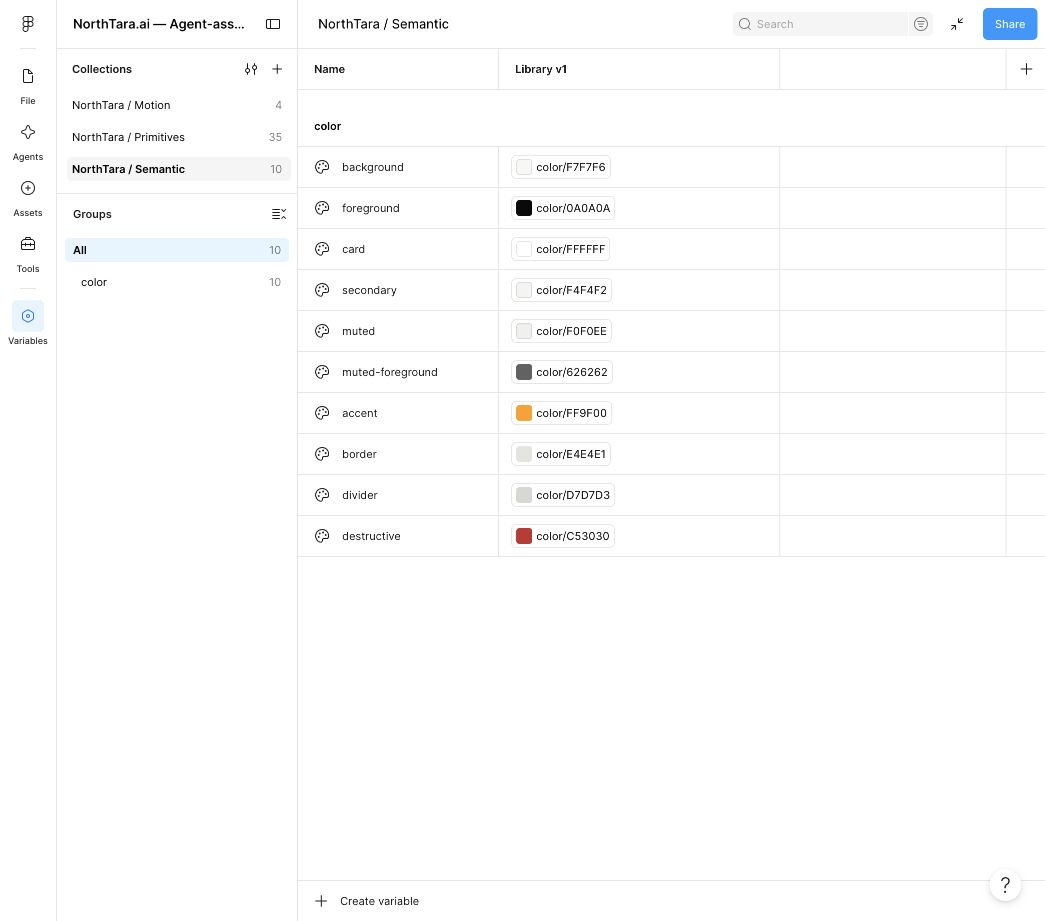Screen dimensions: 1045x921
Task: Collapse all groups using the list icon
Action: click(279, 214)
